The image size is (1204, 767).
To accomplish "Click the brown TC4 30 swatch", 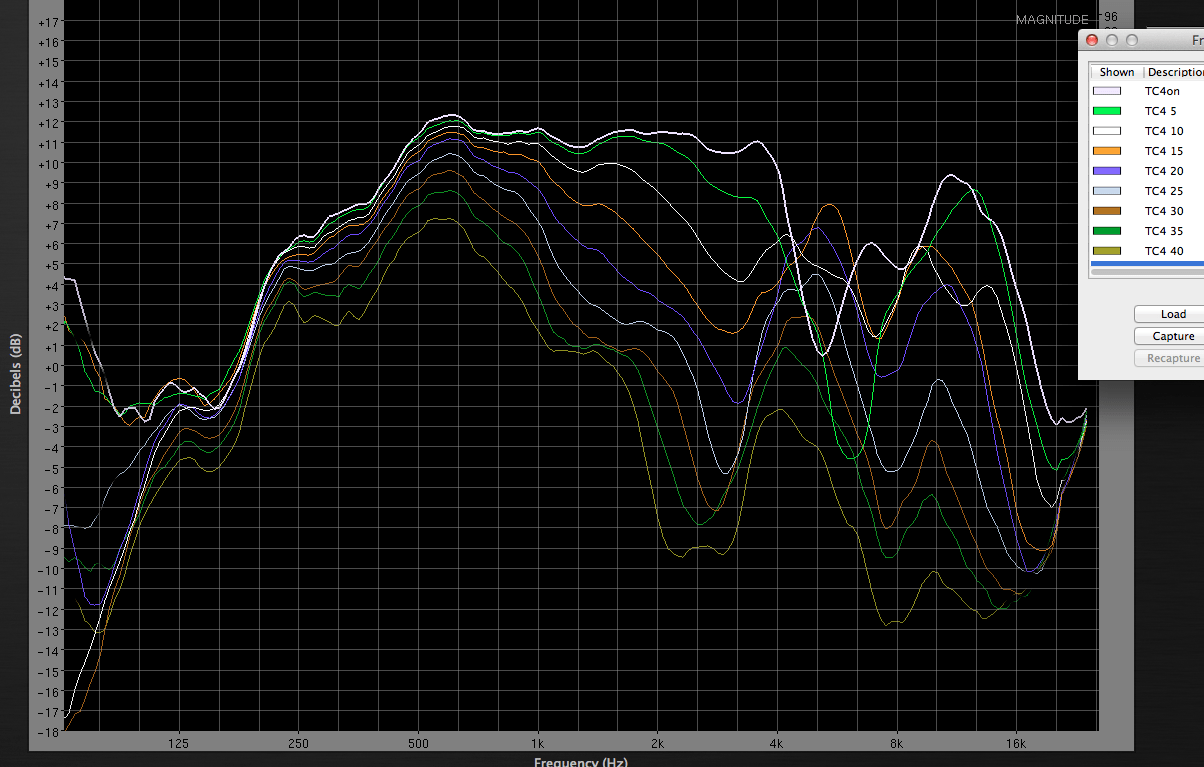I will (x=1107, y=211).
